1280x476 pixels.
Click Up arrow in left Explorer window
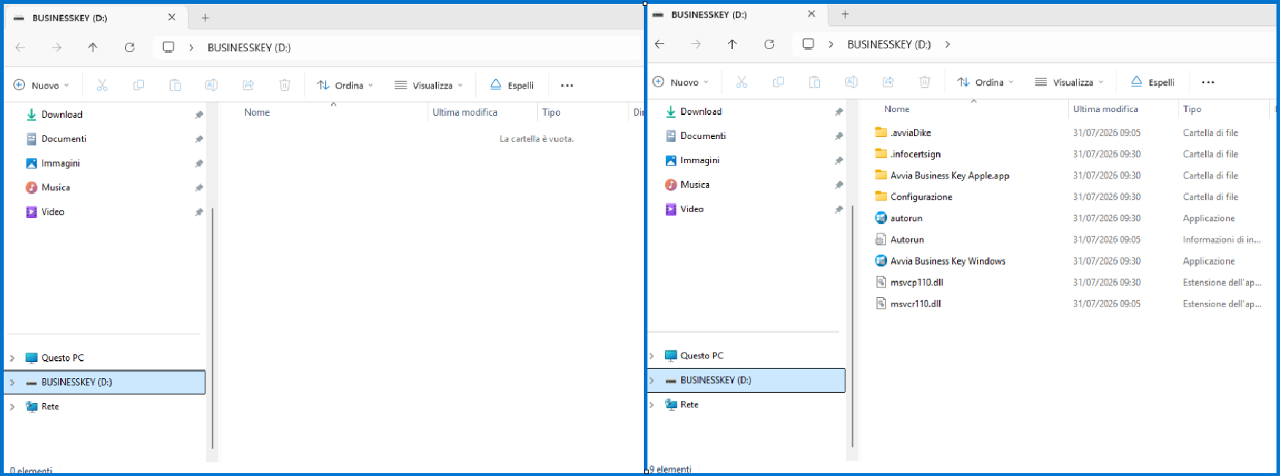93,47
